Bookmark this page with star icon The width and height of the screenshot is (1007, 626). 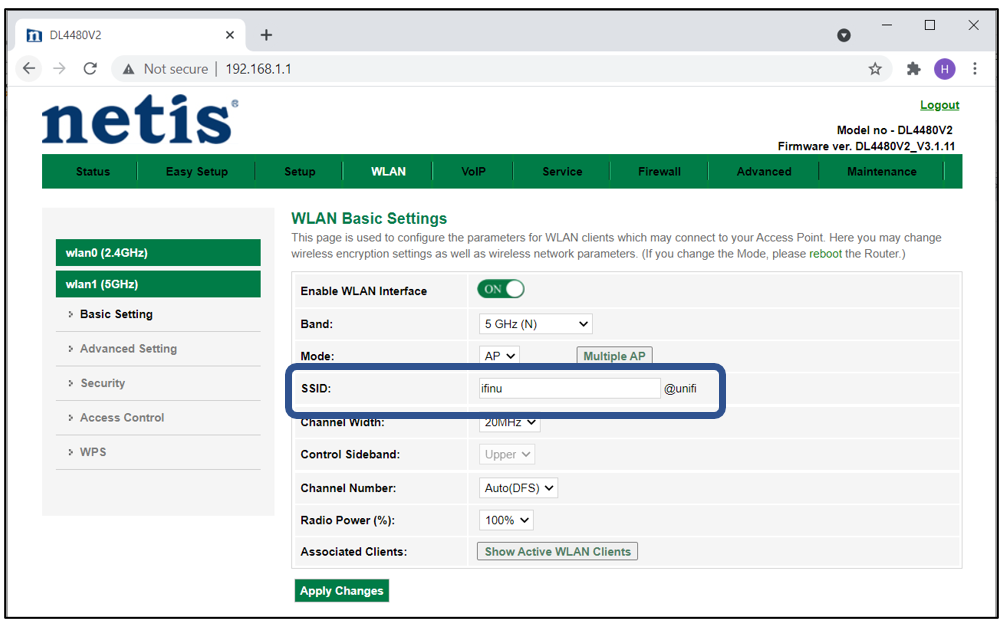875,69
